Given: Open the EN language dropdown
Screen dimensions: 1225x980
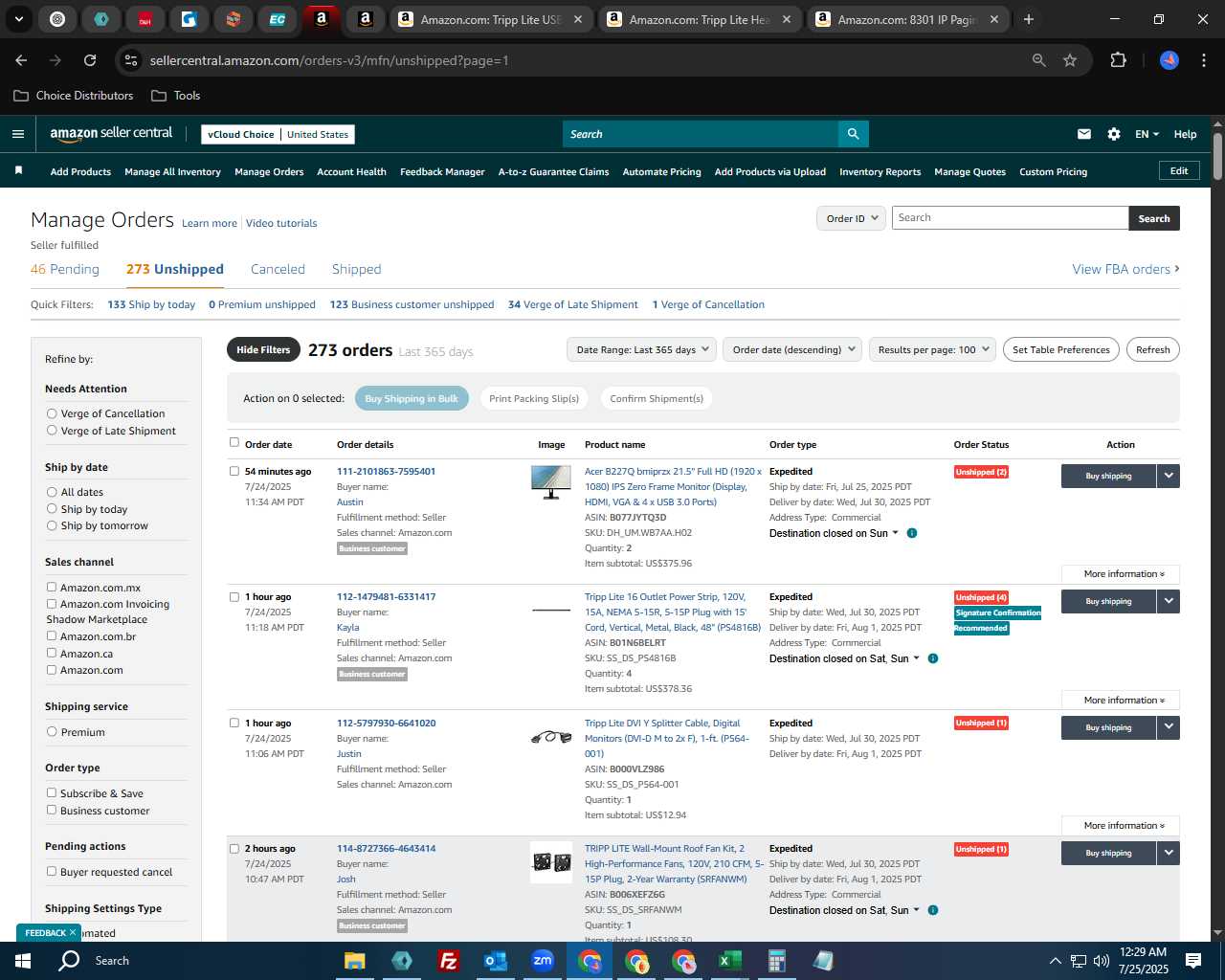Looking at the screenshot, I should click(1147, 134).
